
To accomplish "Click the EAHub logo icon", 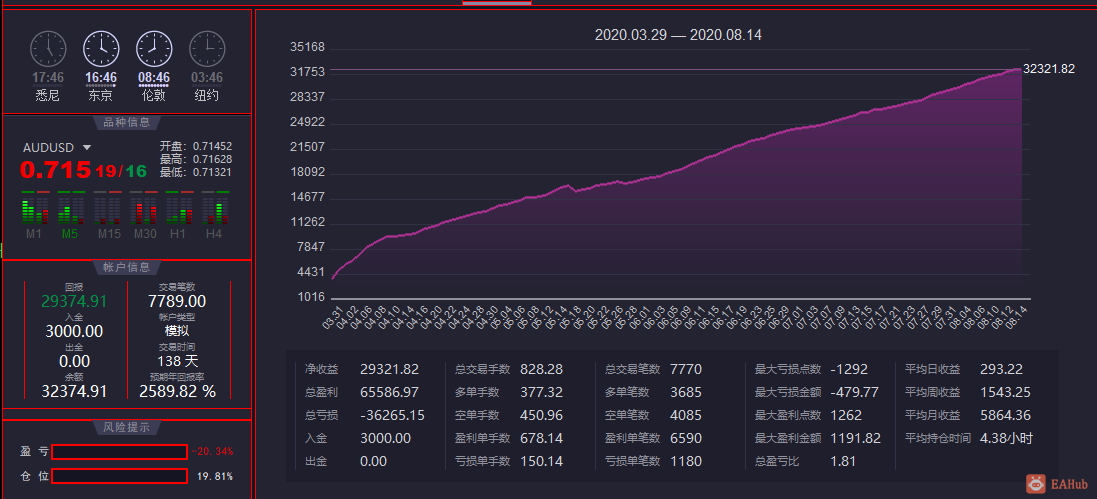I will point(1036,484).
